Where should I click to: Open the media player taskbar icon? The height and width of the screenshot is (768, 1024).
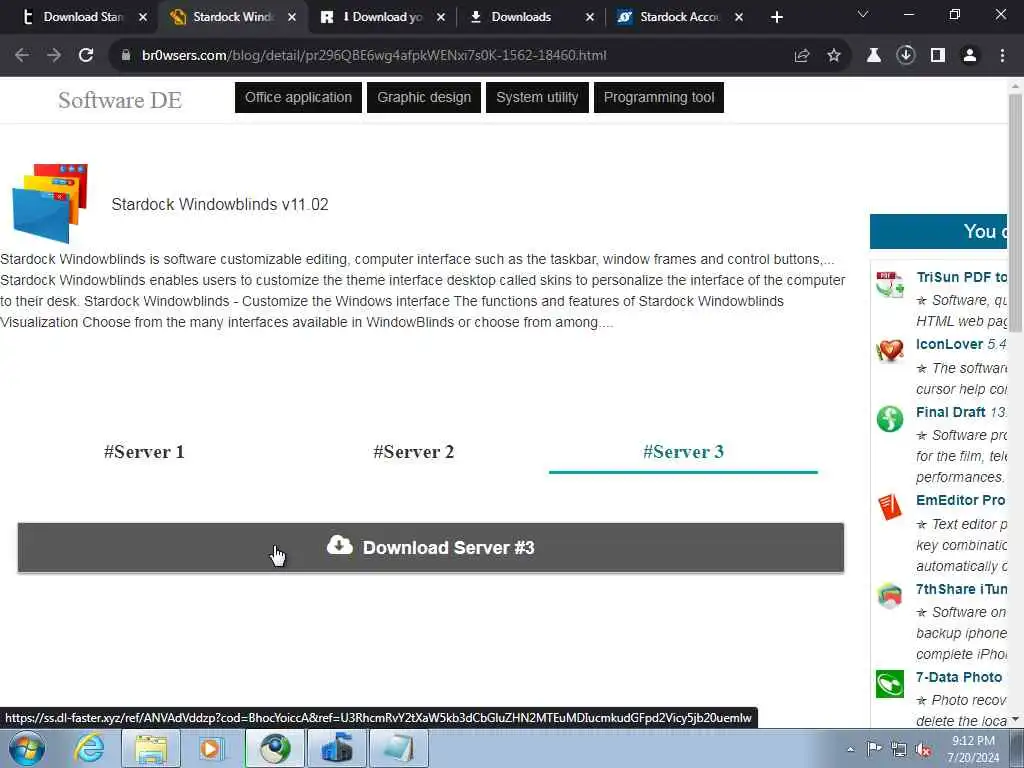[211, 748]
